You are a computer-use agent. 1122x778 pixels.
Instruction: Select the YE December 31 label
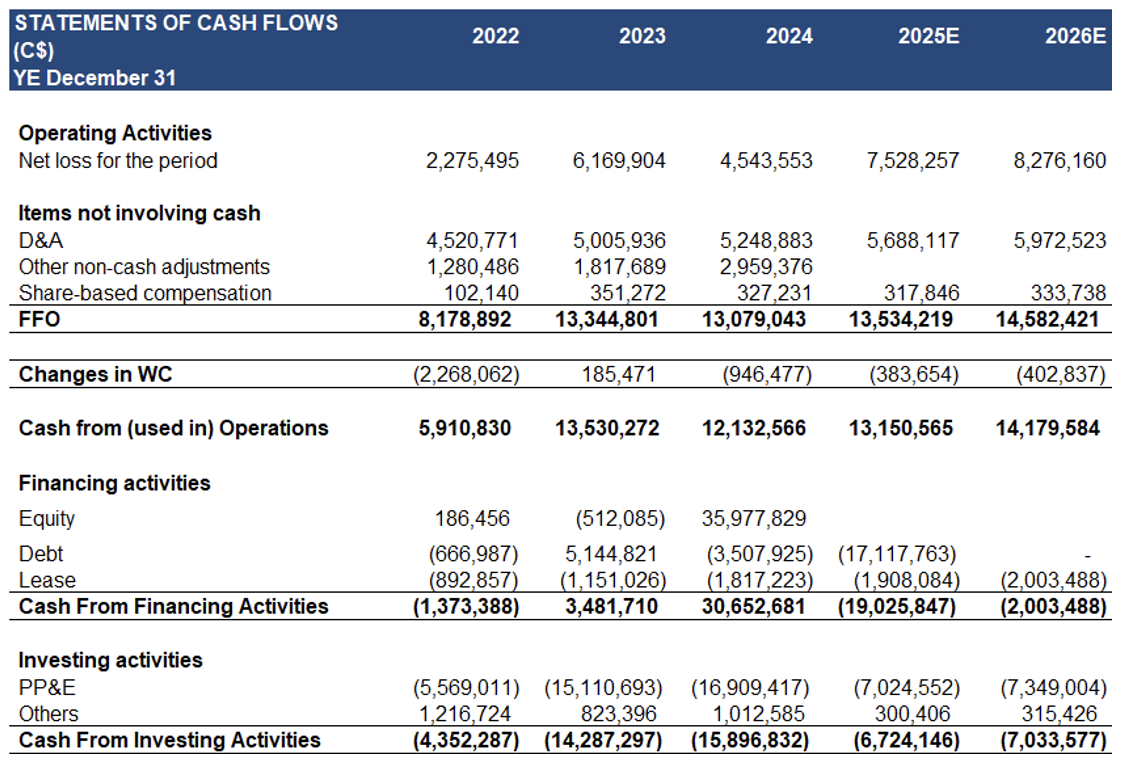click(94, 77)
